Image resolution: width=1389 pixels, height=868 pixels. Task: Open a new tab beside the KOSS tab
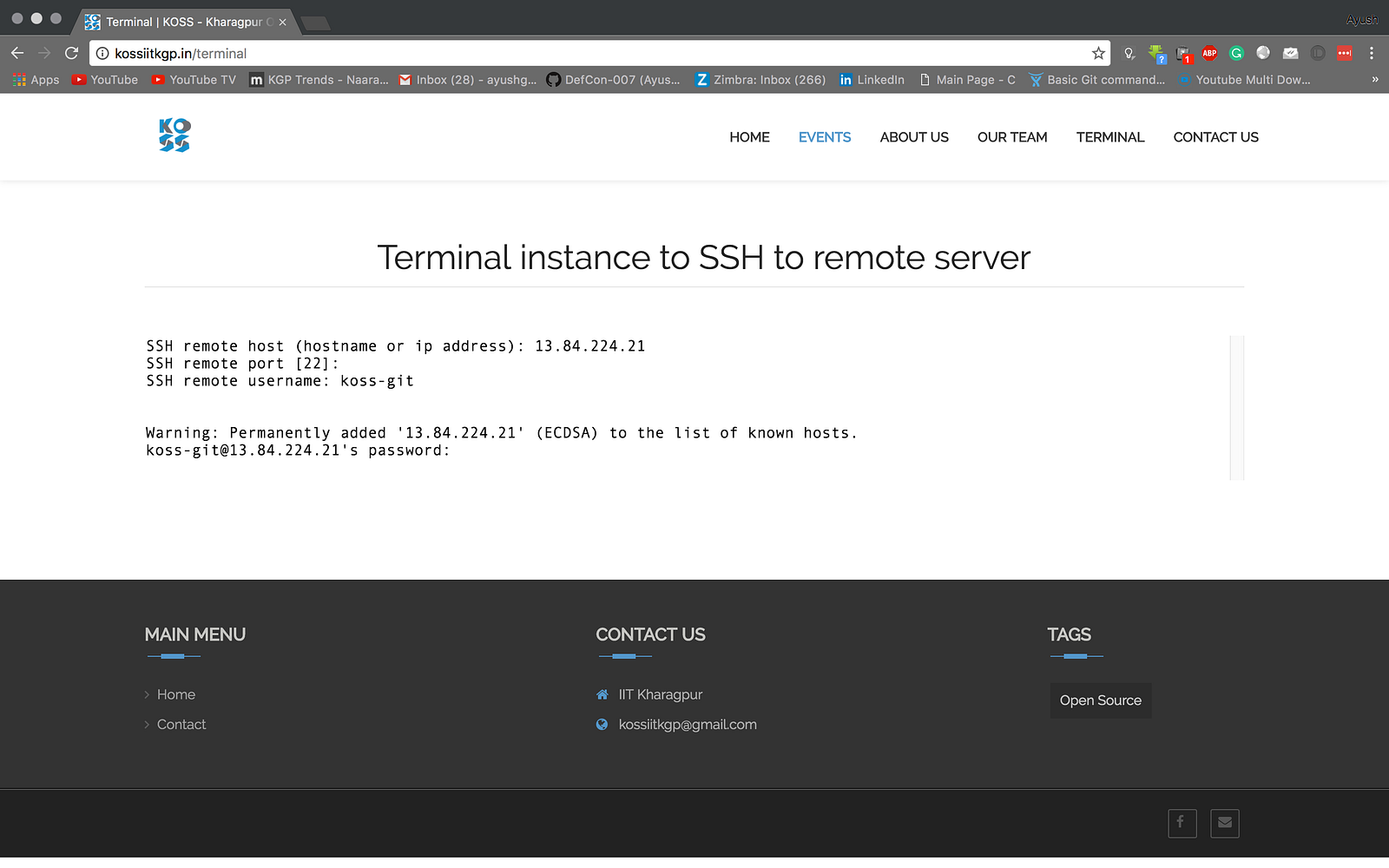click(315, 23)
